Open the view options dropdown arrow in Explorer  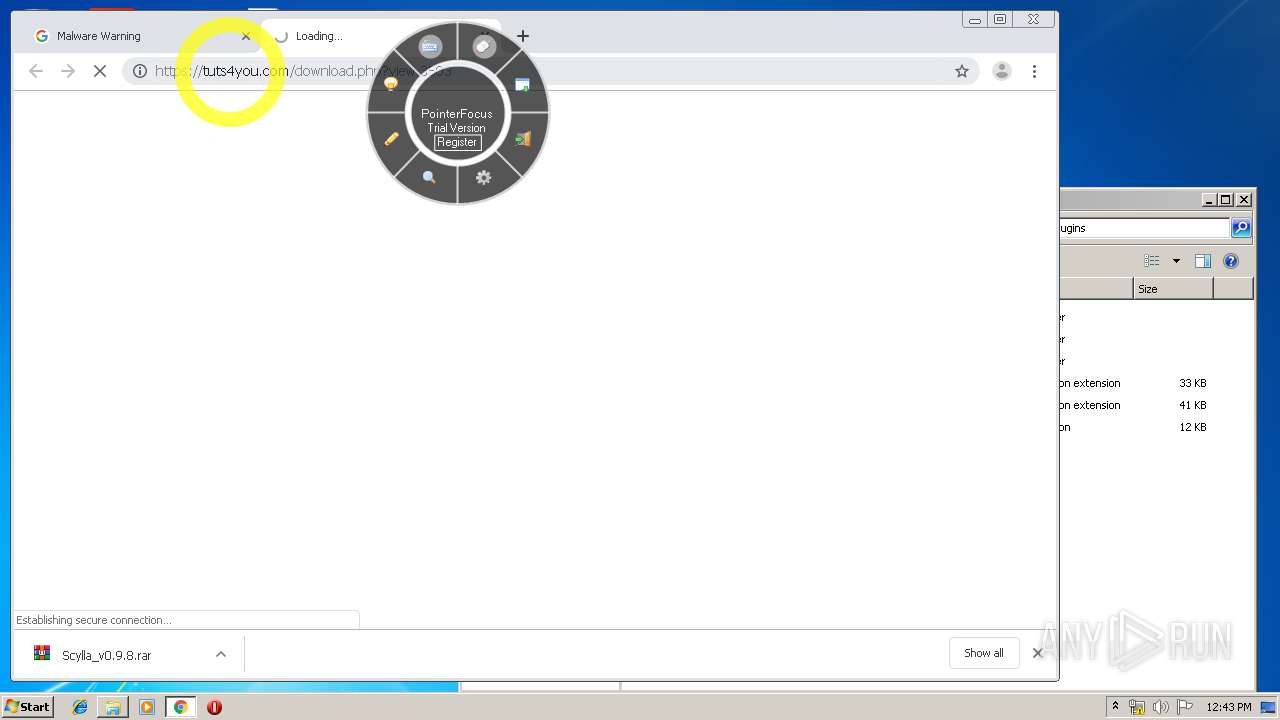1176,261
